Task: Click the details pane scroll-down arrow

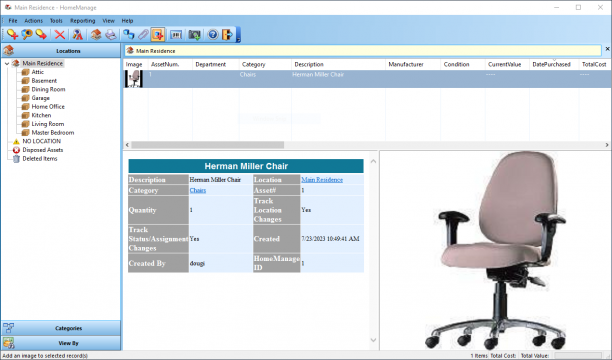Action: (373, 340)
